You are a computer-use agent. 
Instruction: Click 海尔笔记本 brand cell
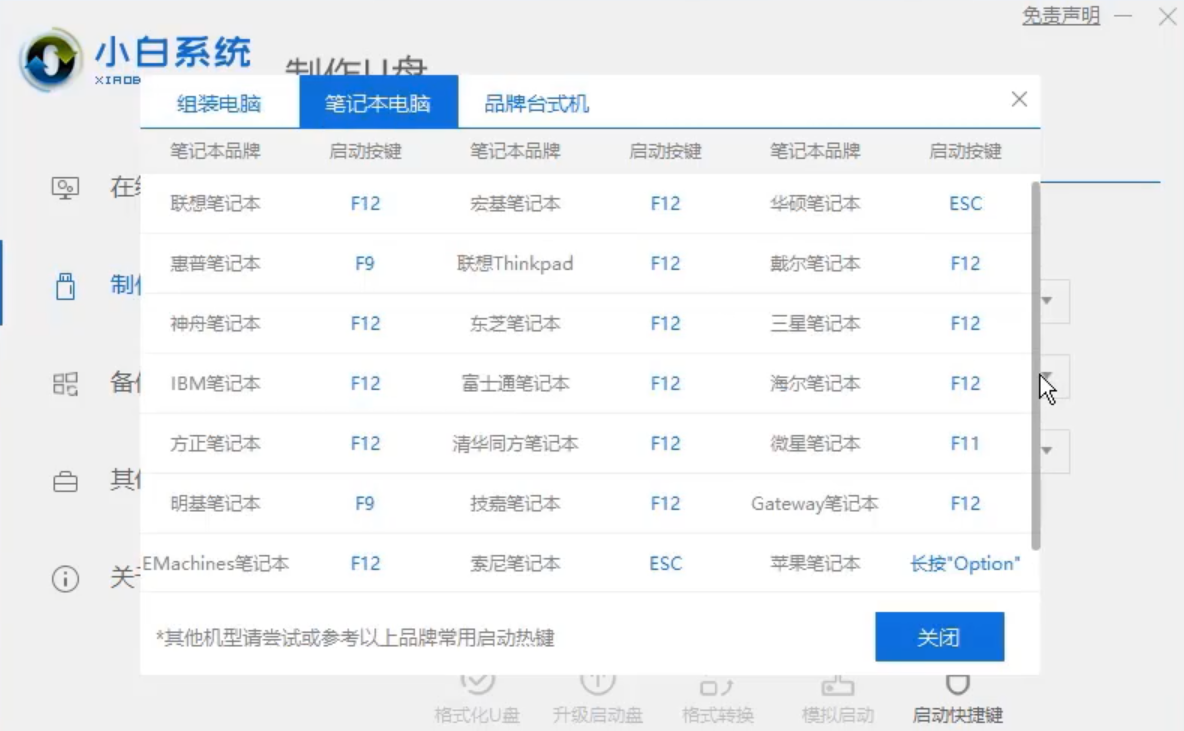point(815,384)
